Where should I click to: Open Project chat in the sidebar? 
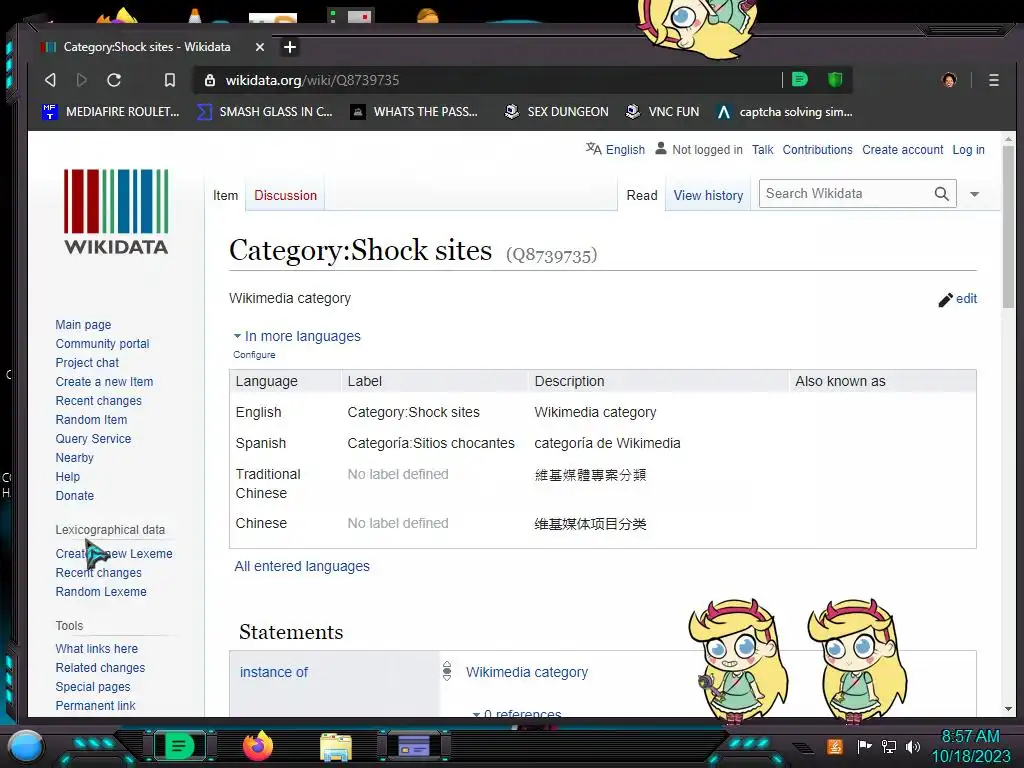[x=87, y=362]
